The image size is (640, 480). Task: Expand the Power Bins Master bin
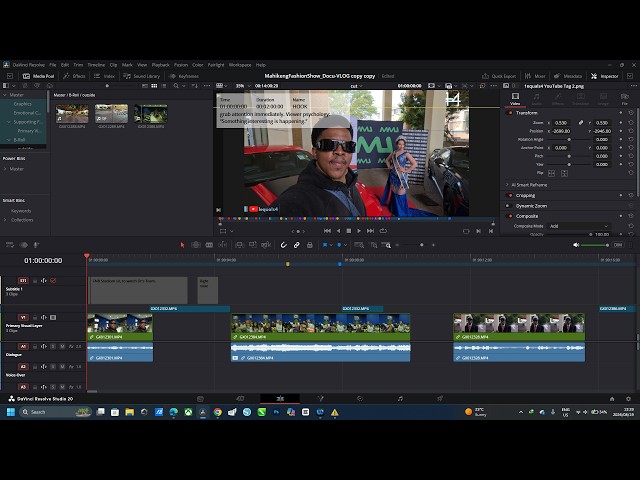click(x=5, y=169)
